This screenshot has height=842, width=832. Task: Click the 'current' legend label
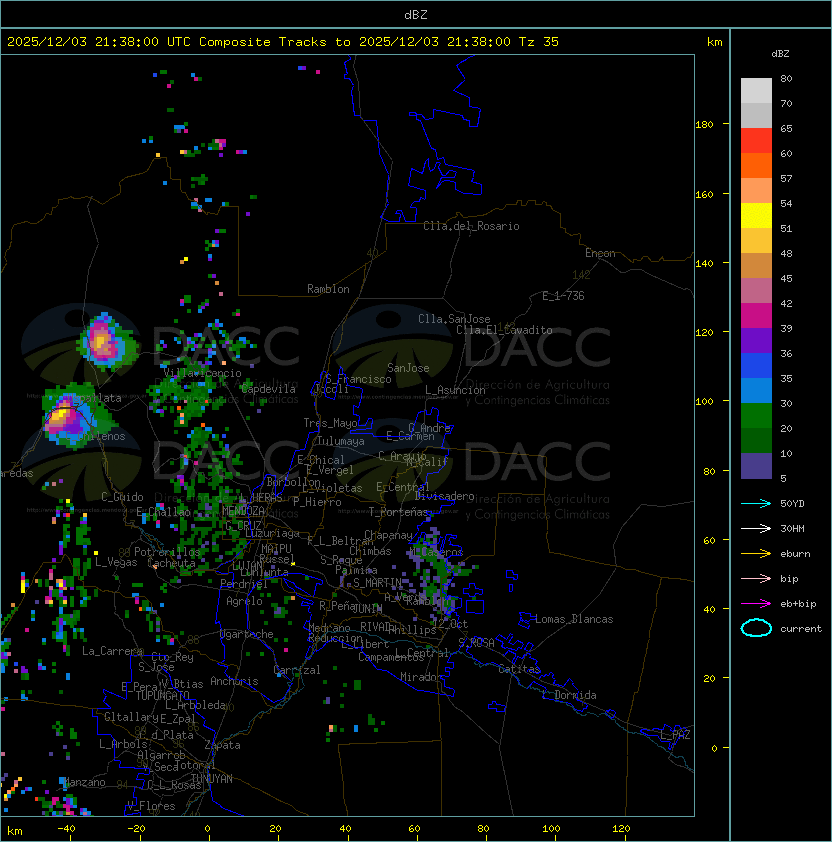801,629
